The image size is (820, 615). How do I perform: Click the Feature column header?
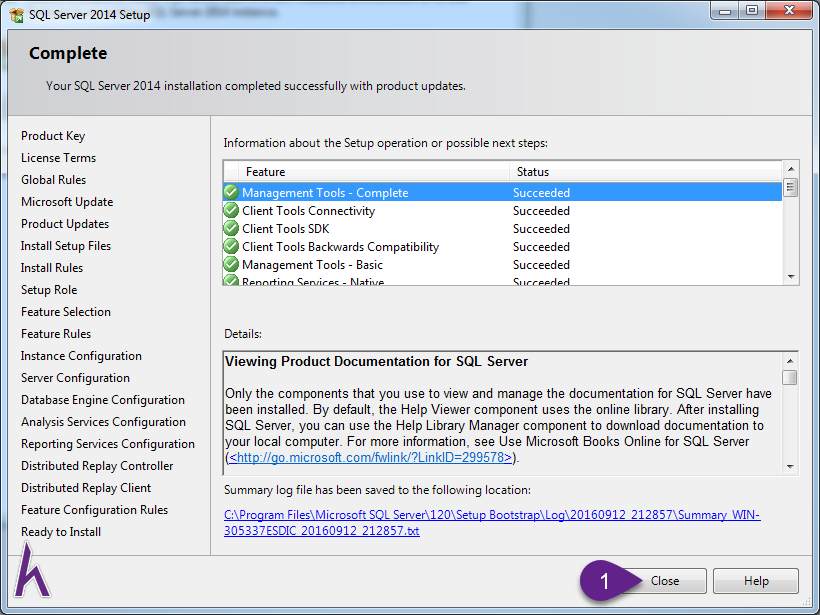click(x=373, y=172)
